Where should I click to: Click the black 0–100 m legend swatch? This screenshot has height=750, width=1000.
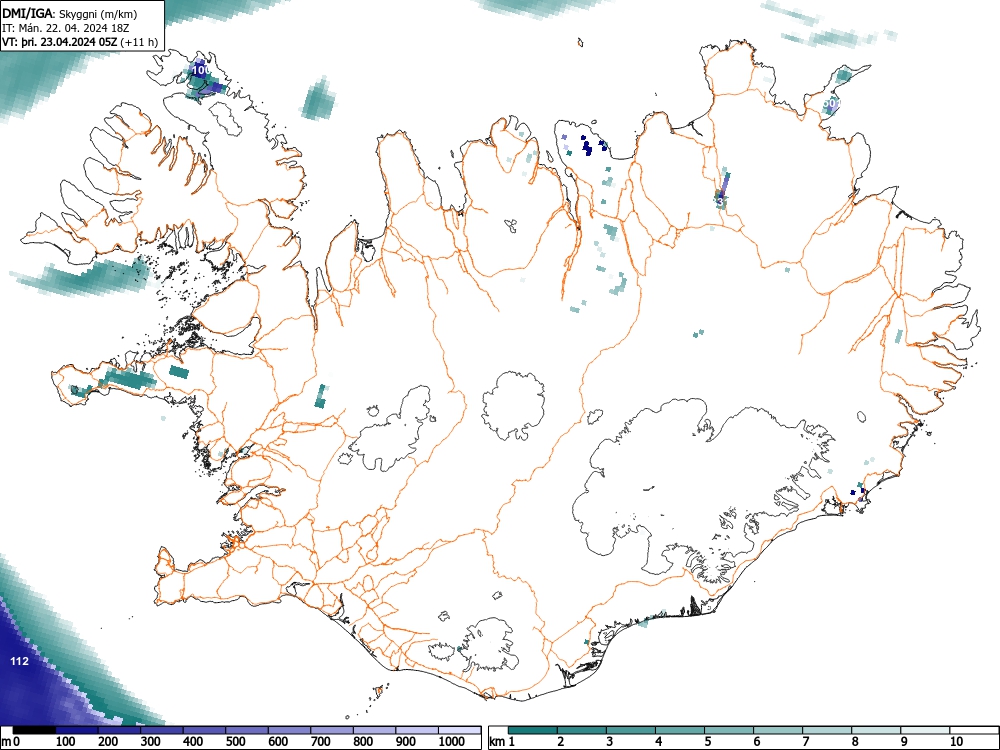(x=34, y=730)
